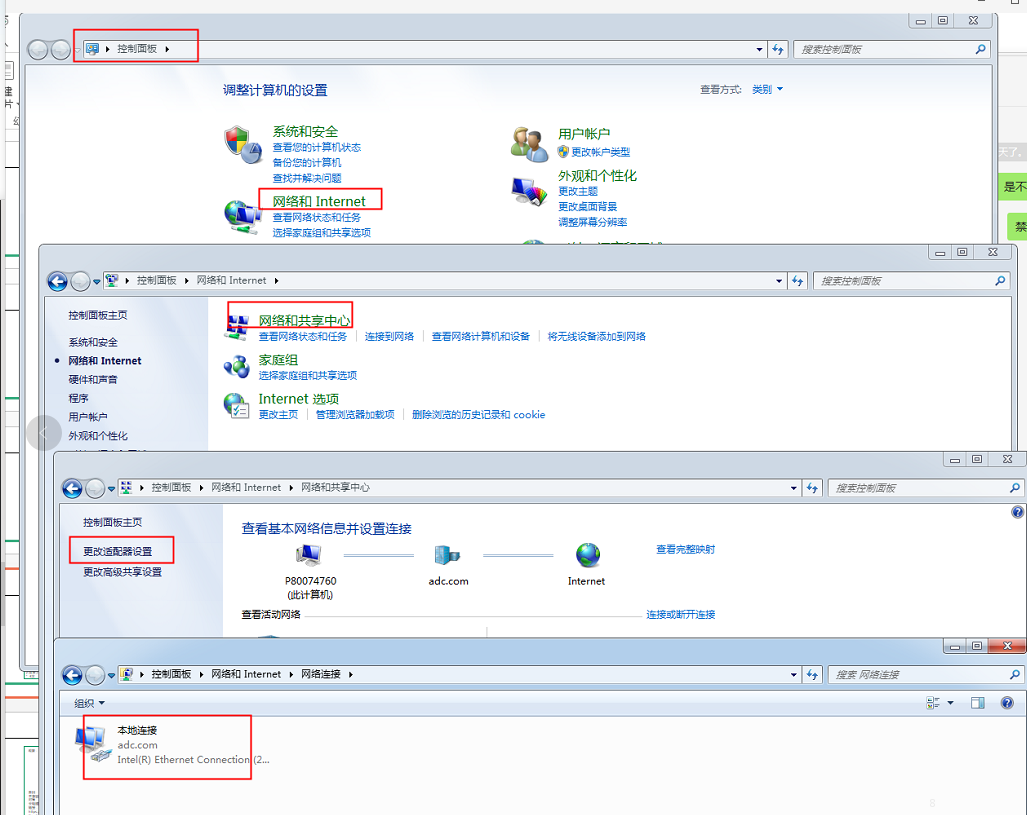
Task: Click 更改适配器设置 link
Action: [x=118, y=552]
